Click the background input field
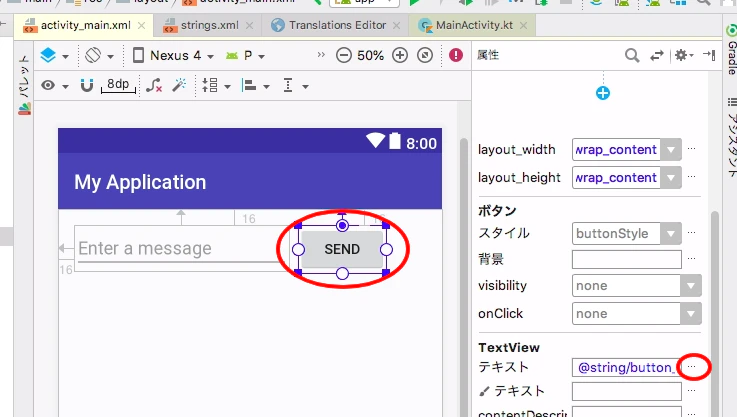The image size is (737, 417). pyautogui.click(x=627, y=259)
